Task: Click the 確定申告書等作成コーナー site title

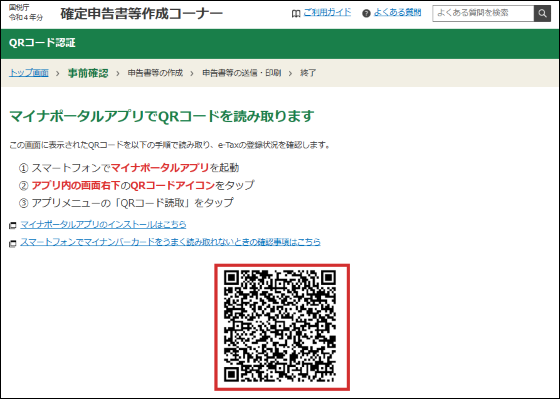Action: (142, 14)
